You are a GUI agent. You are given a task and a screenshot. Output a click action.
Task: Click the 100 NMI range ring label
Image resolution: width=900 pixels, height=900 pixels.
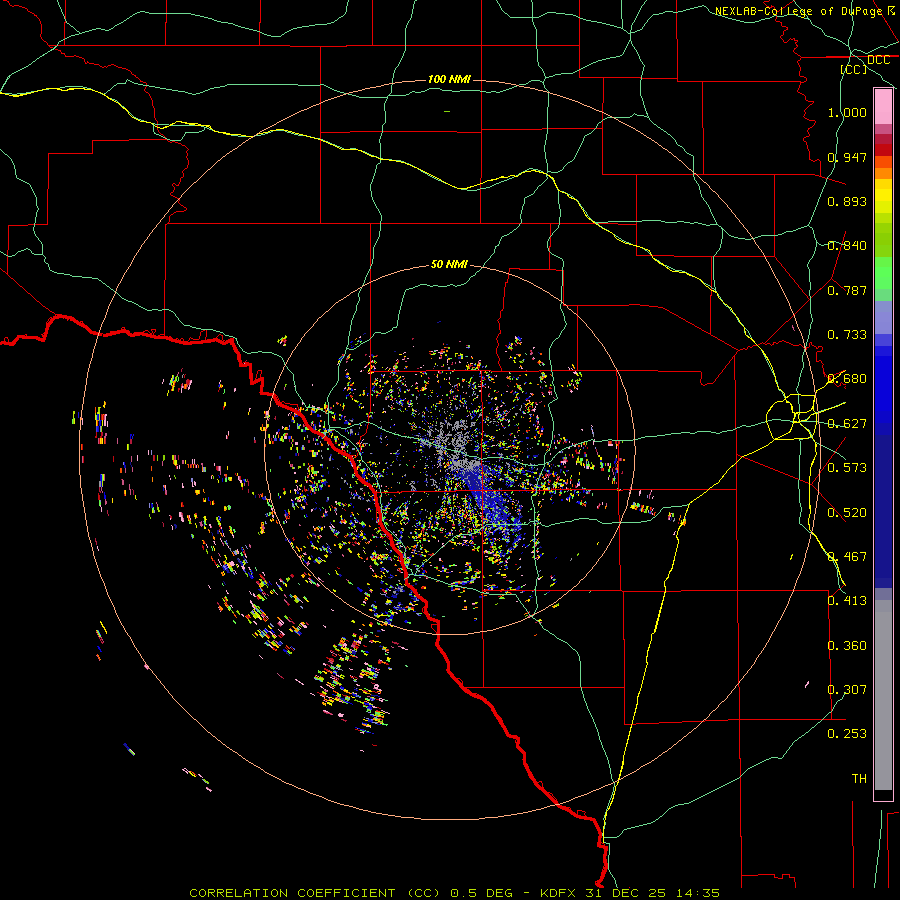pyautogui.click(x=449, y=79)
